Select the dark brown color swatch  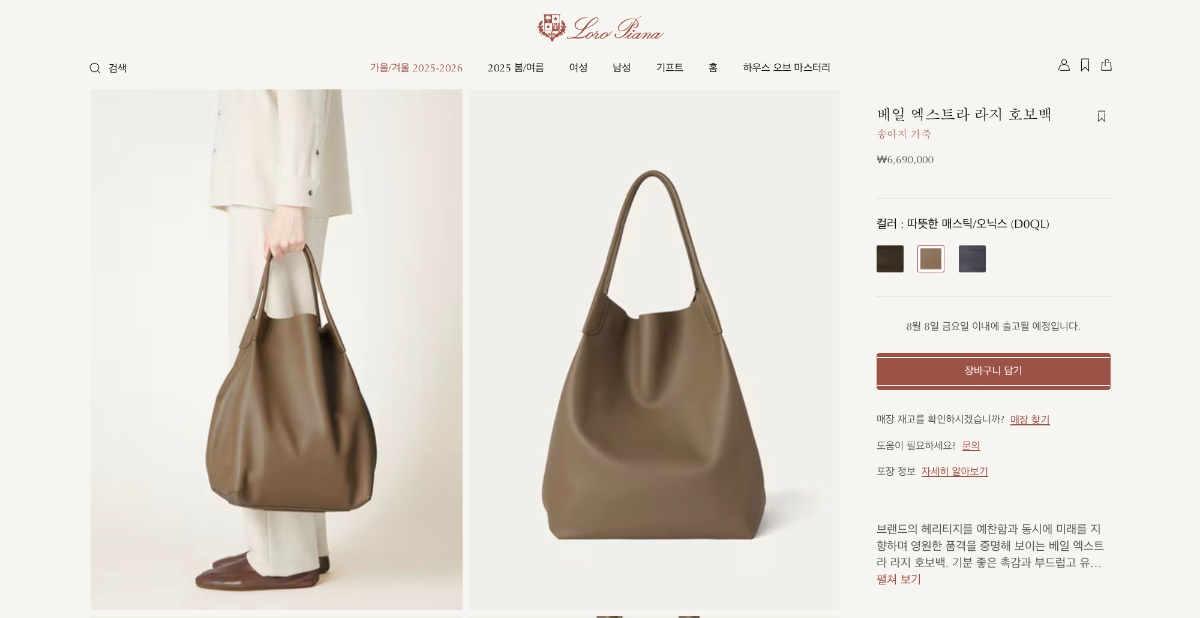point(890,259)
